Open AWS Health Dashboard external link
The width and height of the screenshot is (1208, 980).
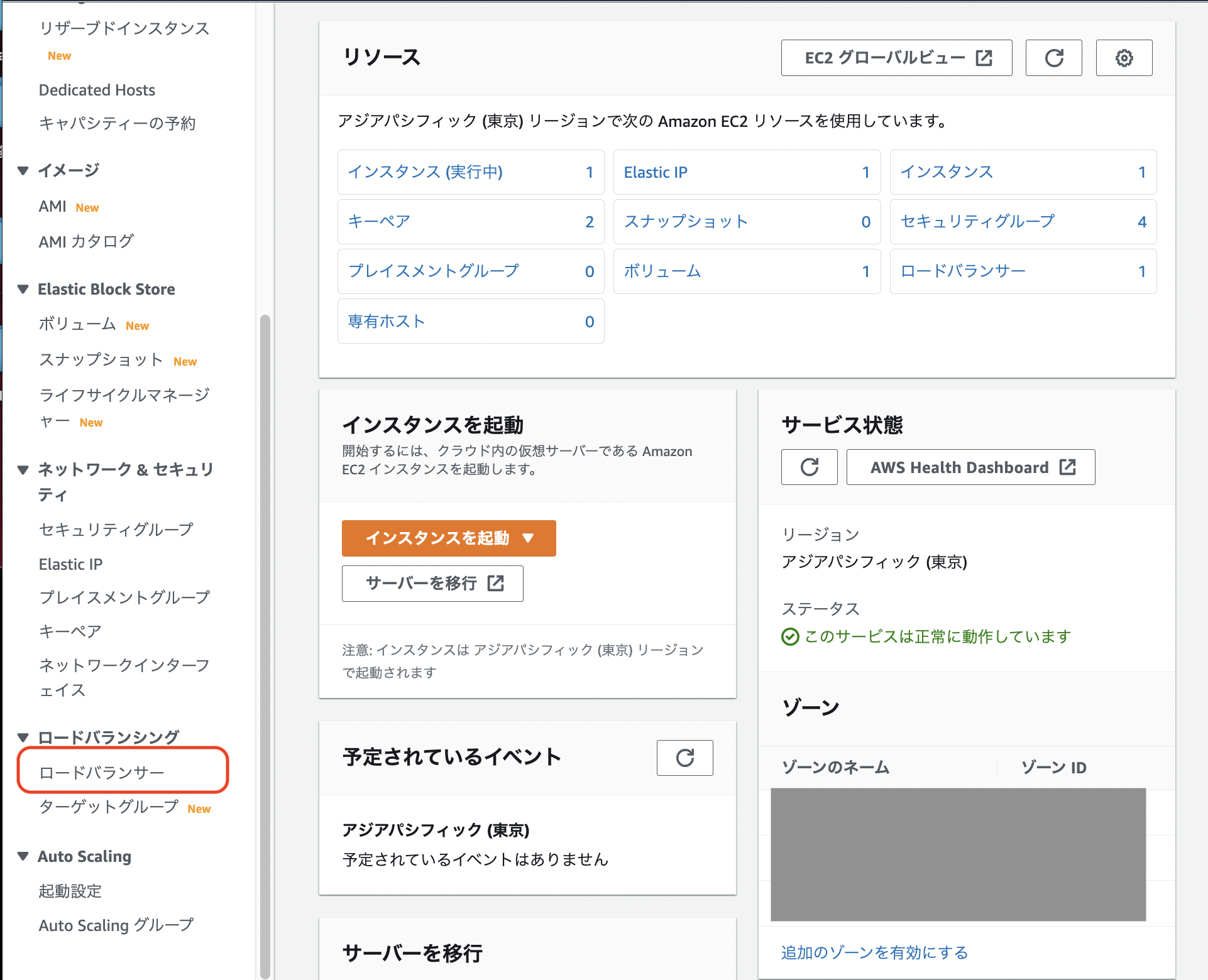(x=970, y=467)
